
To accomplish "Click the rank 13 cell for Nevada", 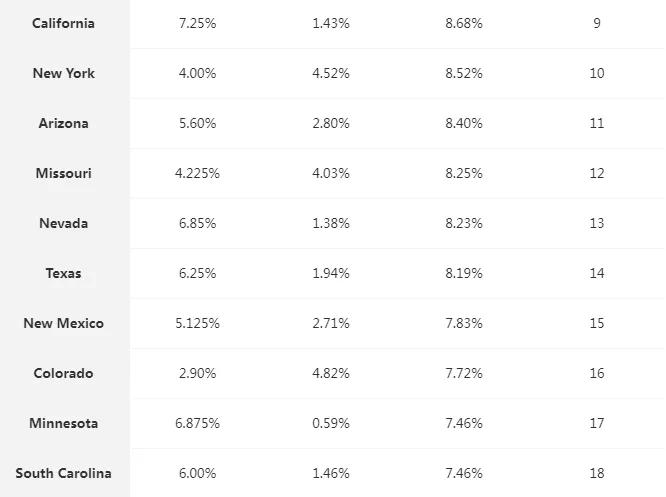I will (597, 223).
